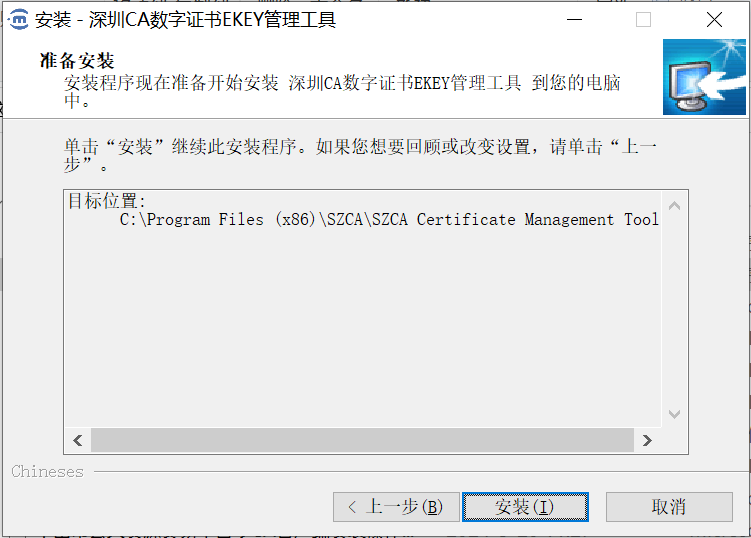Click the empty area of the summary box
751x538 pixels.
[x=360, y=330]
